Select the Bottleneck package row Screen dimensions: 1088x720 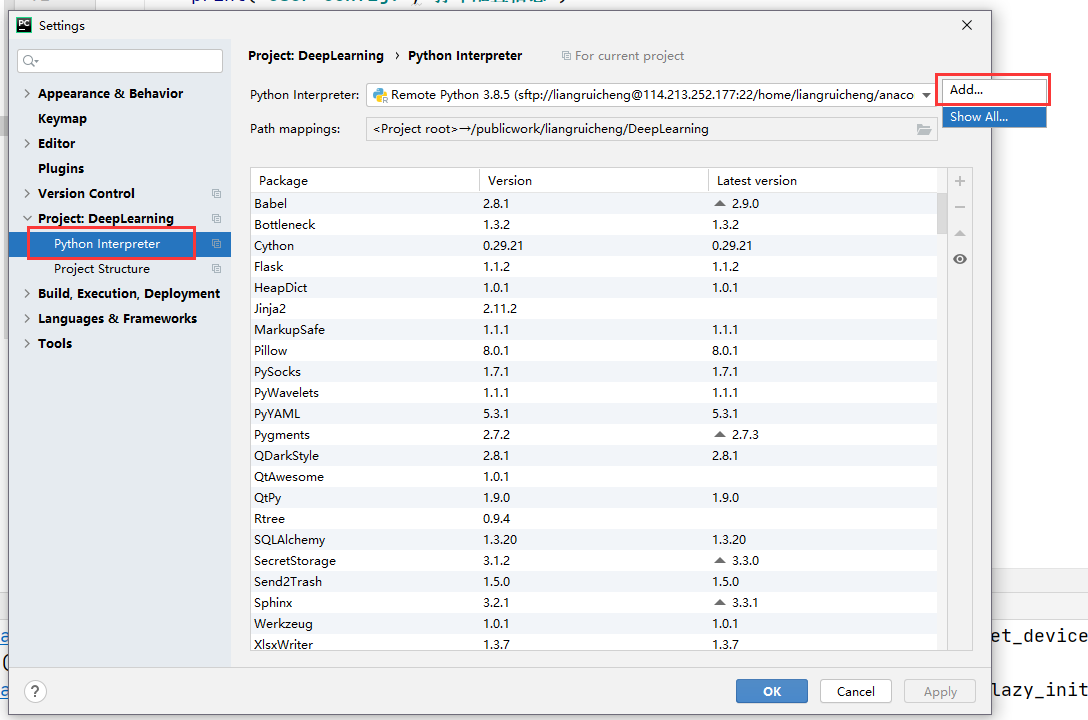click(594, 224)
